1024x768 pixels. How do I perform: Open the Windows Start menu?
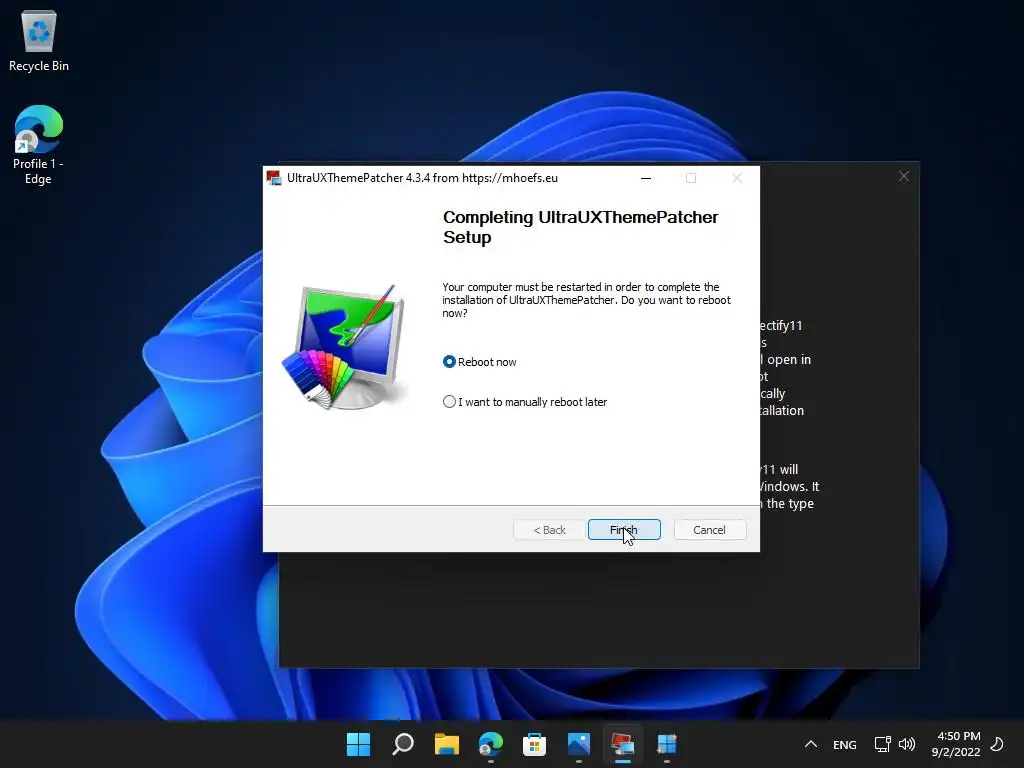coord(359,744)
